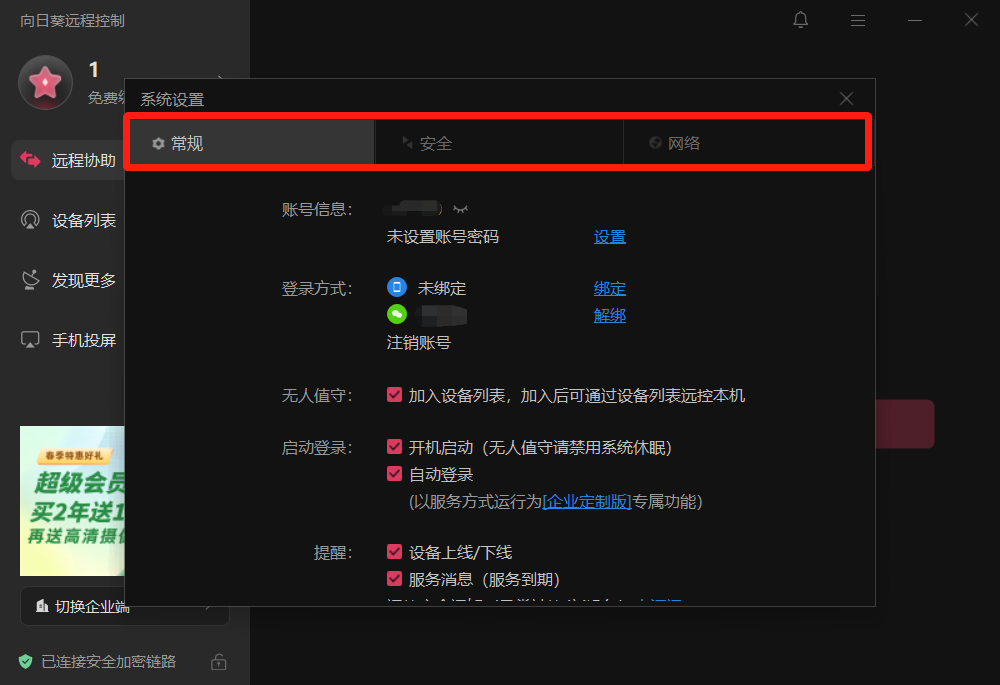
Task: Open 设备列表 in the sidebar
Action: point(68,221)
